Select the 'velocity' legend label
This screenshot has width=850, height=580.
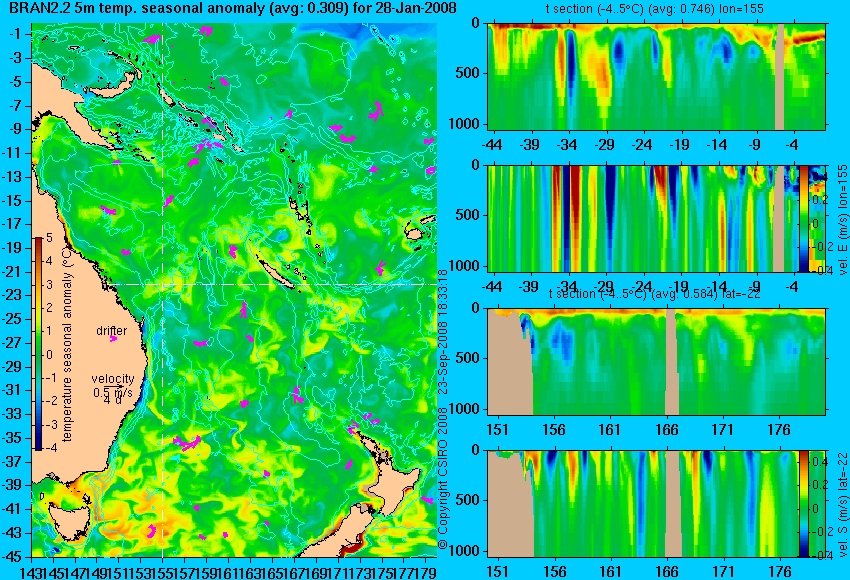[113, 379]
